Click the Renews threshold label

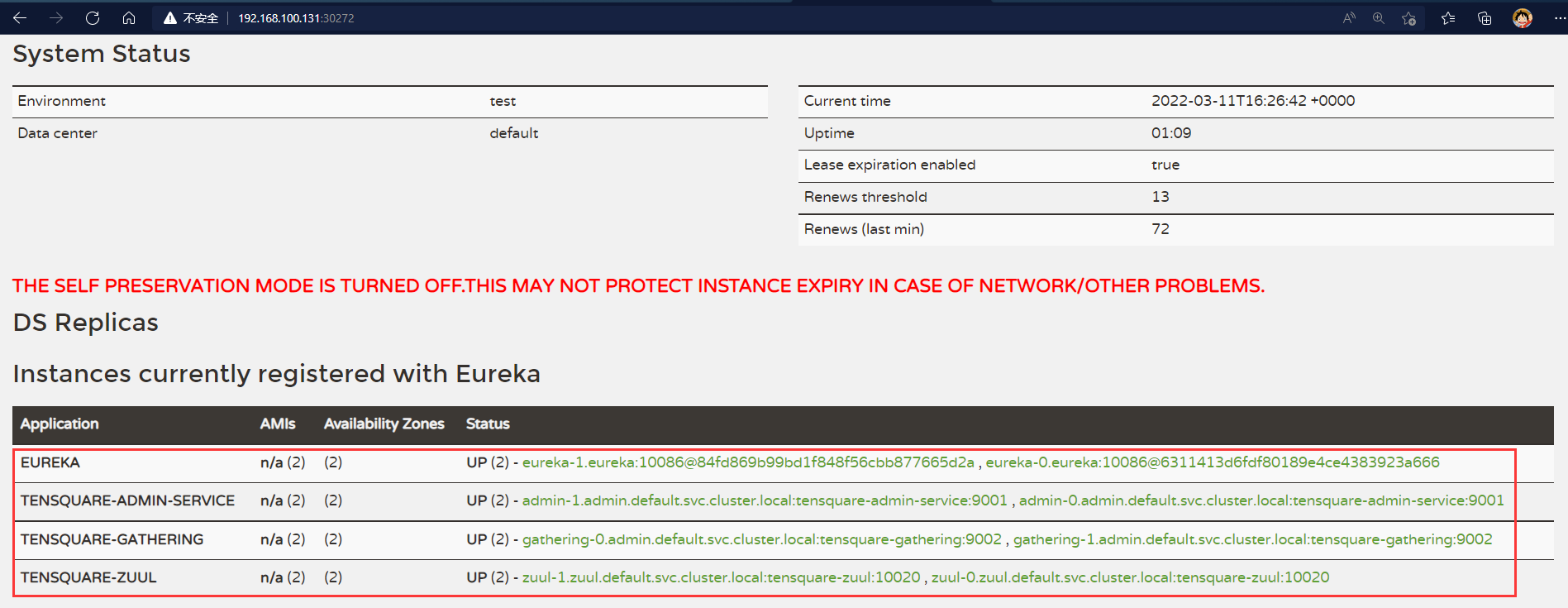pyautogui.click(x=865, y=197)
